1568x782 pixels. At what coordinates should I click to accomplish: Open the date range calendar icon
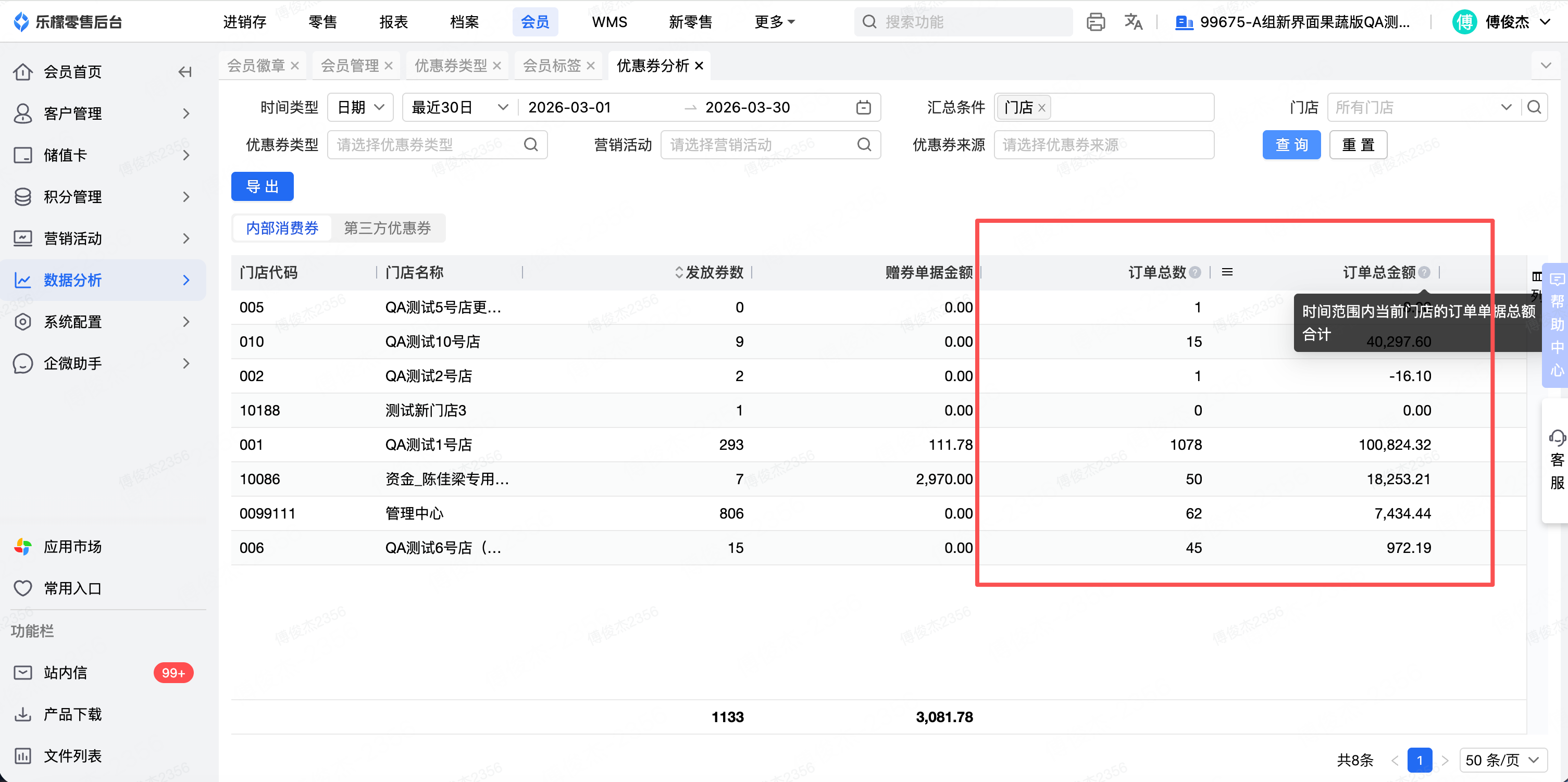click(863, 108)
